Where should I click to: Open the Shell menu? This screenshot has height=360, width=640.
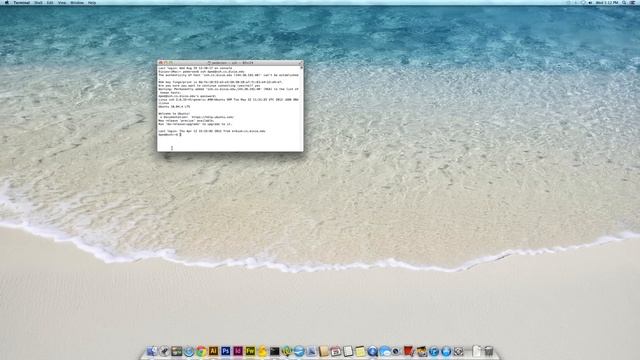click(x=38, y=2)
